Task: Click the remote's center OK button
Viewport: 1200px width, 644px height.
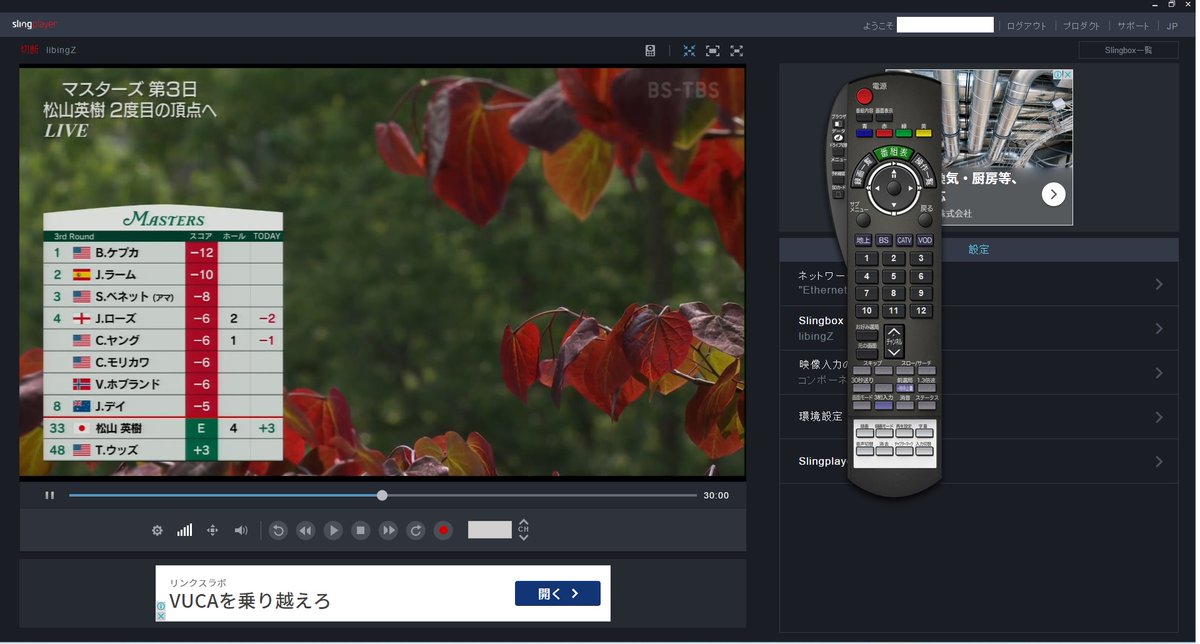Action: pyautogui.click(x=893, y=187)
